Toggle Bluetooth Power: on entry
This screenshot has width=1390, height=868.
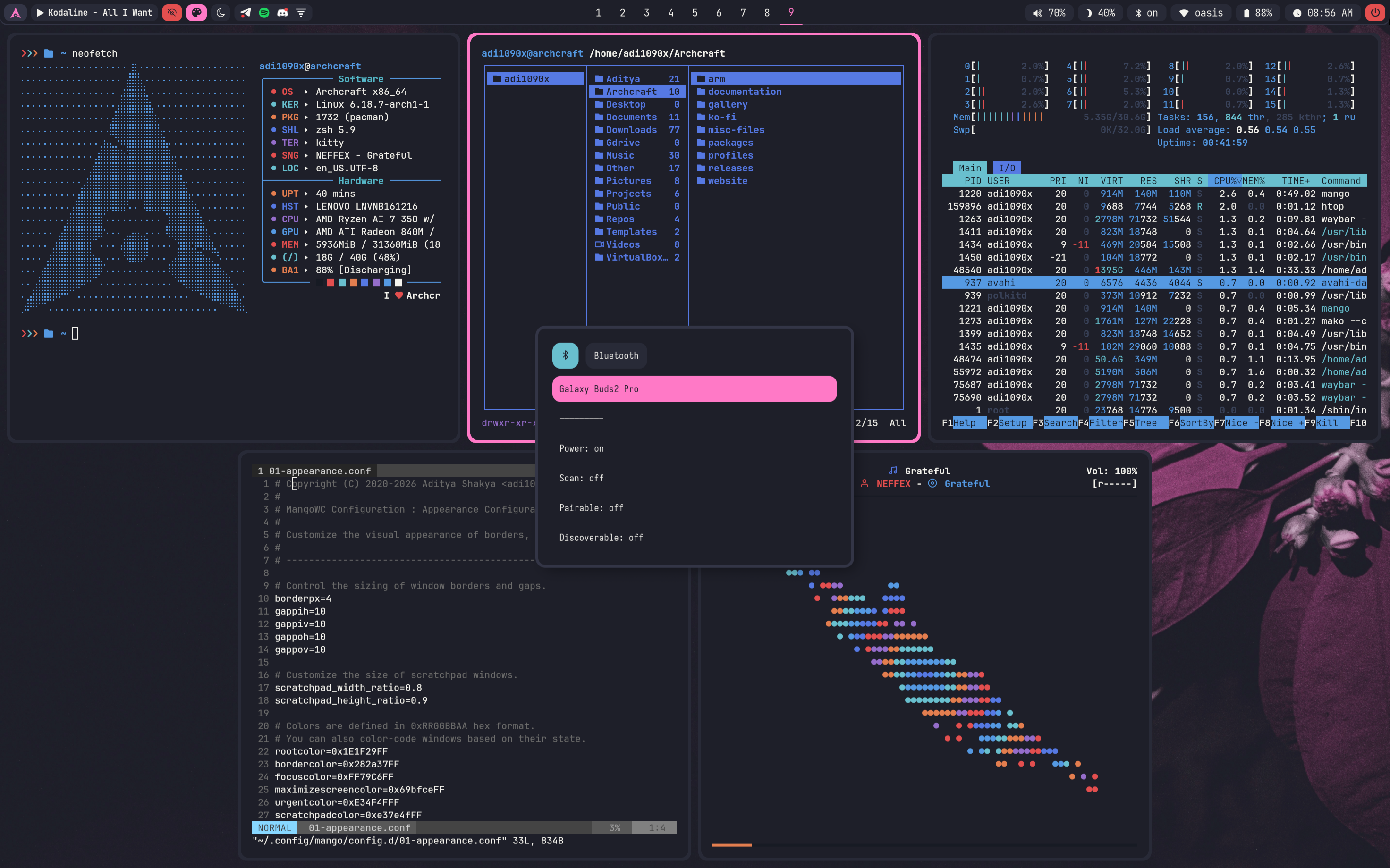(x=581, y=448)
